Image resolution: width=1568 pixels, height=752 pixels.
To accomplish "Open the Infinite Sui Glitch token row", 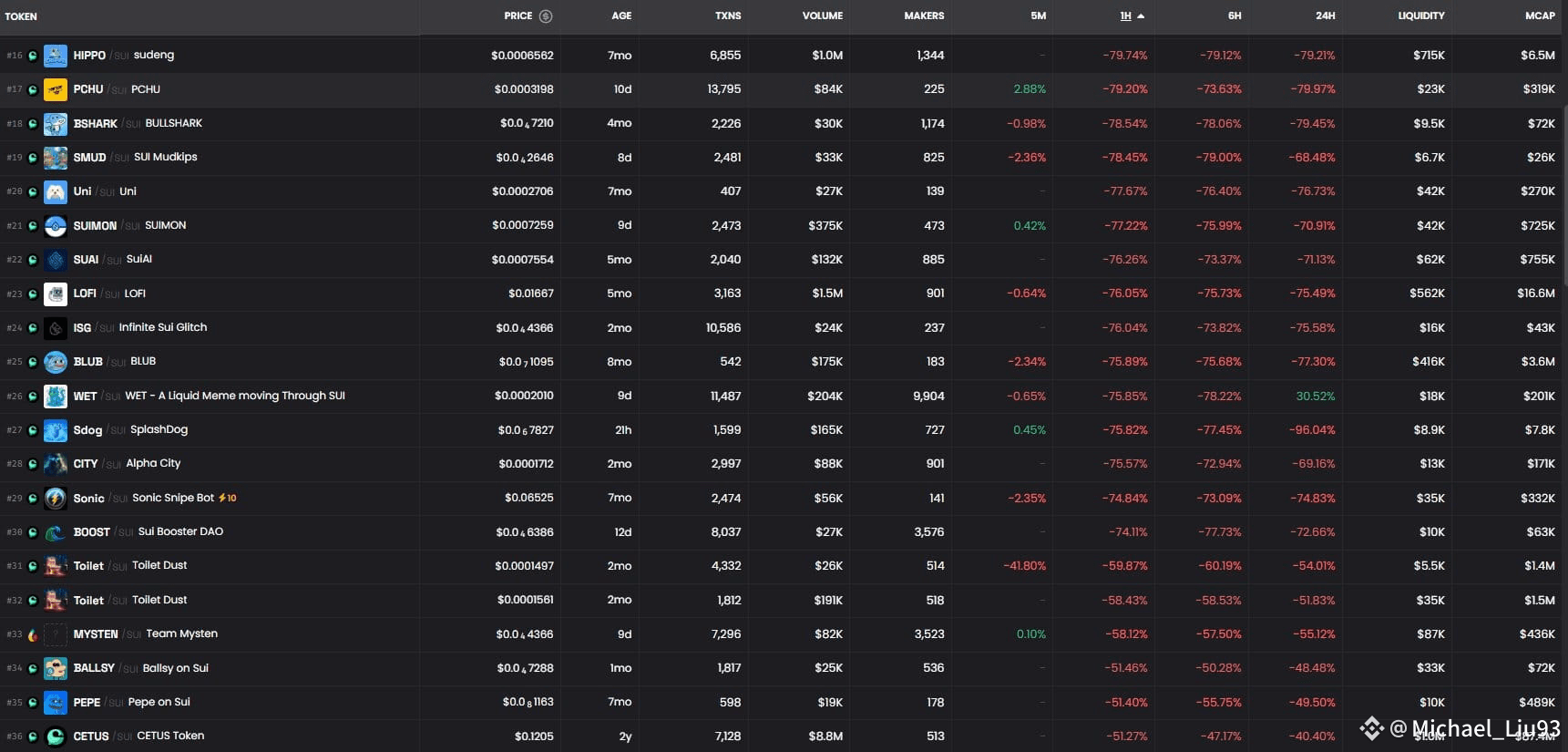I will [784, 328].
